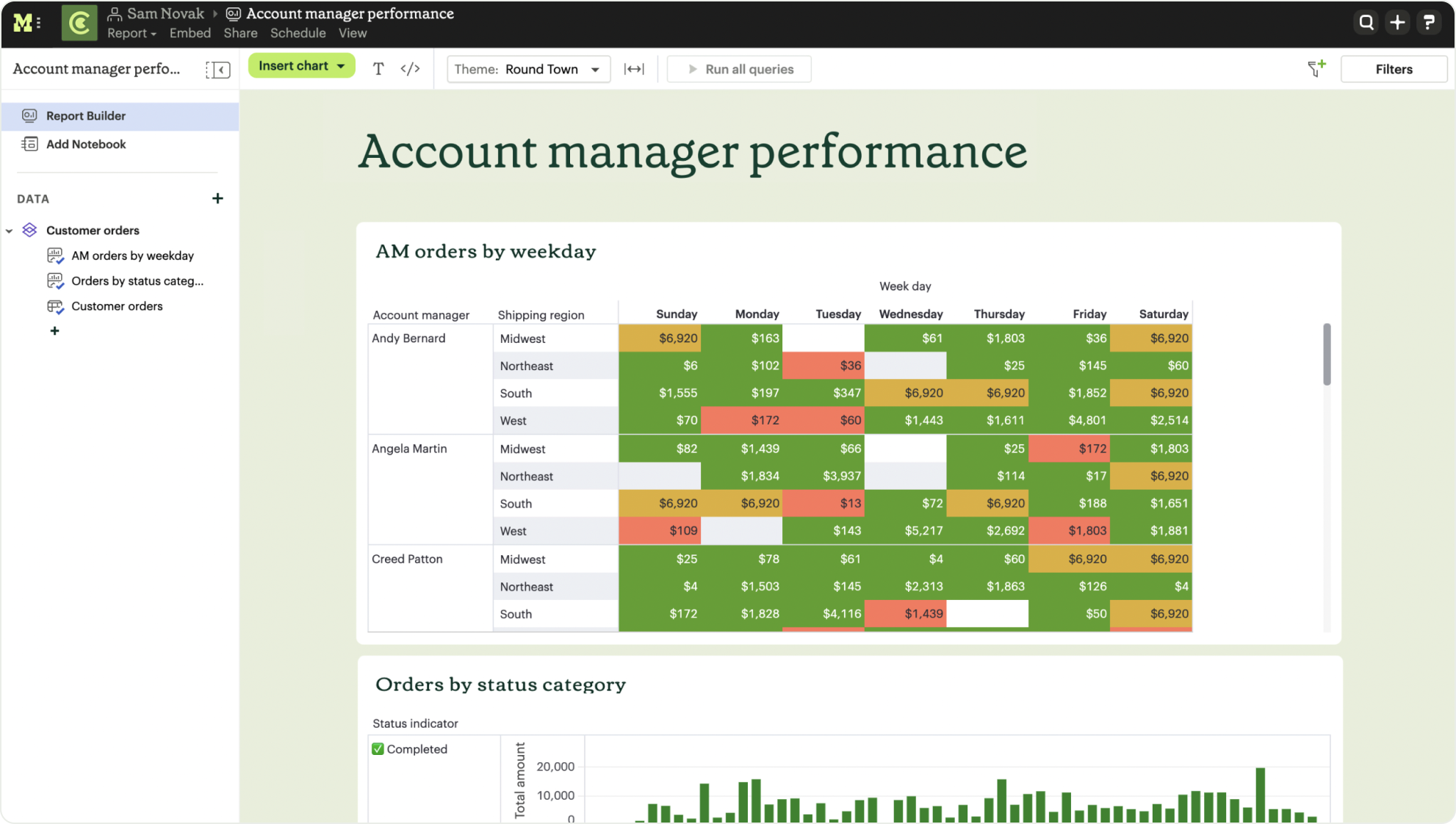
Task: Select Report Builder in sidebar
Action: click(120, 116)
